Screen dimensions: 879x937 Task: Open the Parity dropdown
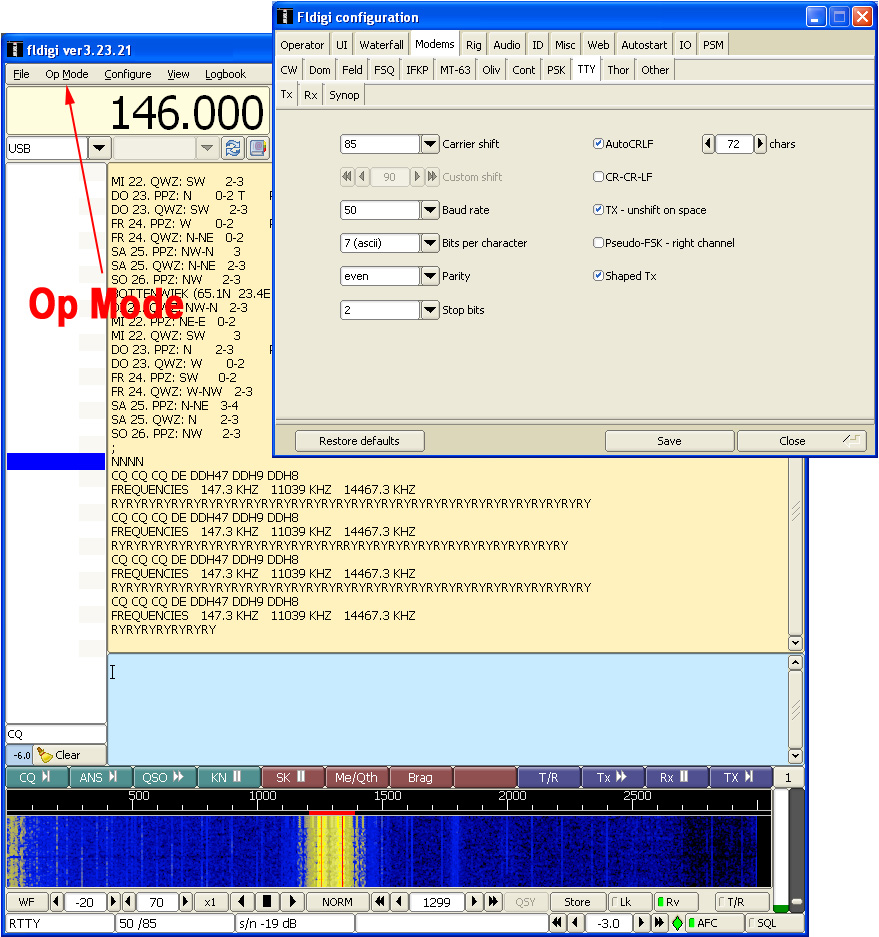pyautogui.click(x=430, y=275)
